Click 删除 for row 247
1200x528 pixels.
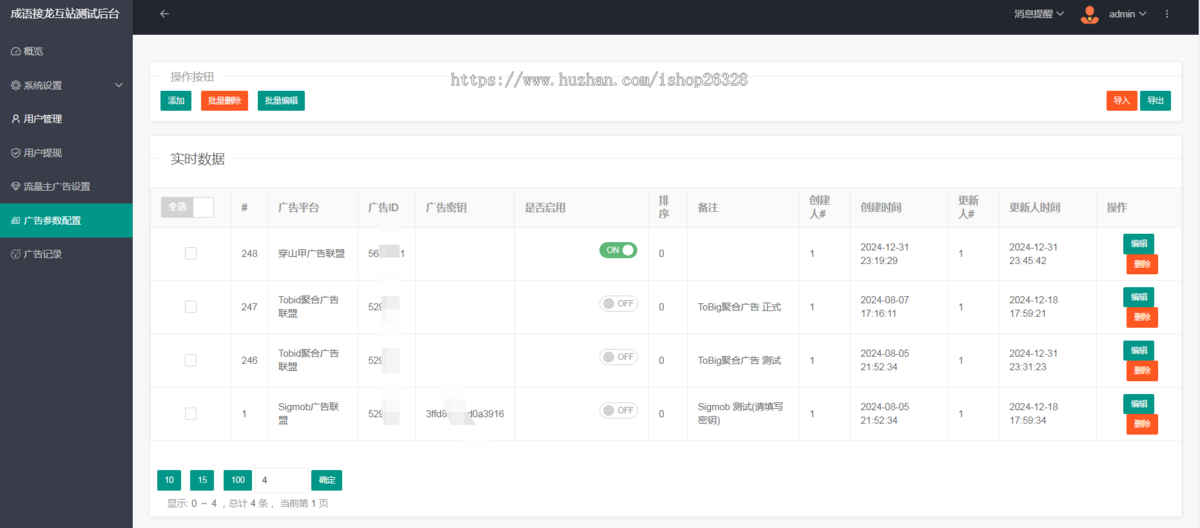(x=1142, y=317)
